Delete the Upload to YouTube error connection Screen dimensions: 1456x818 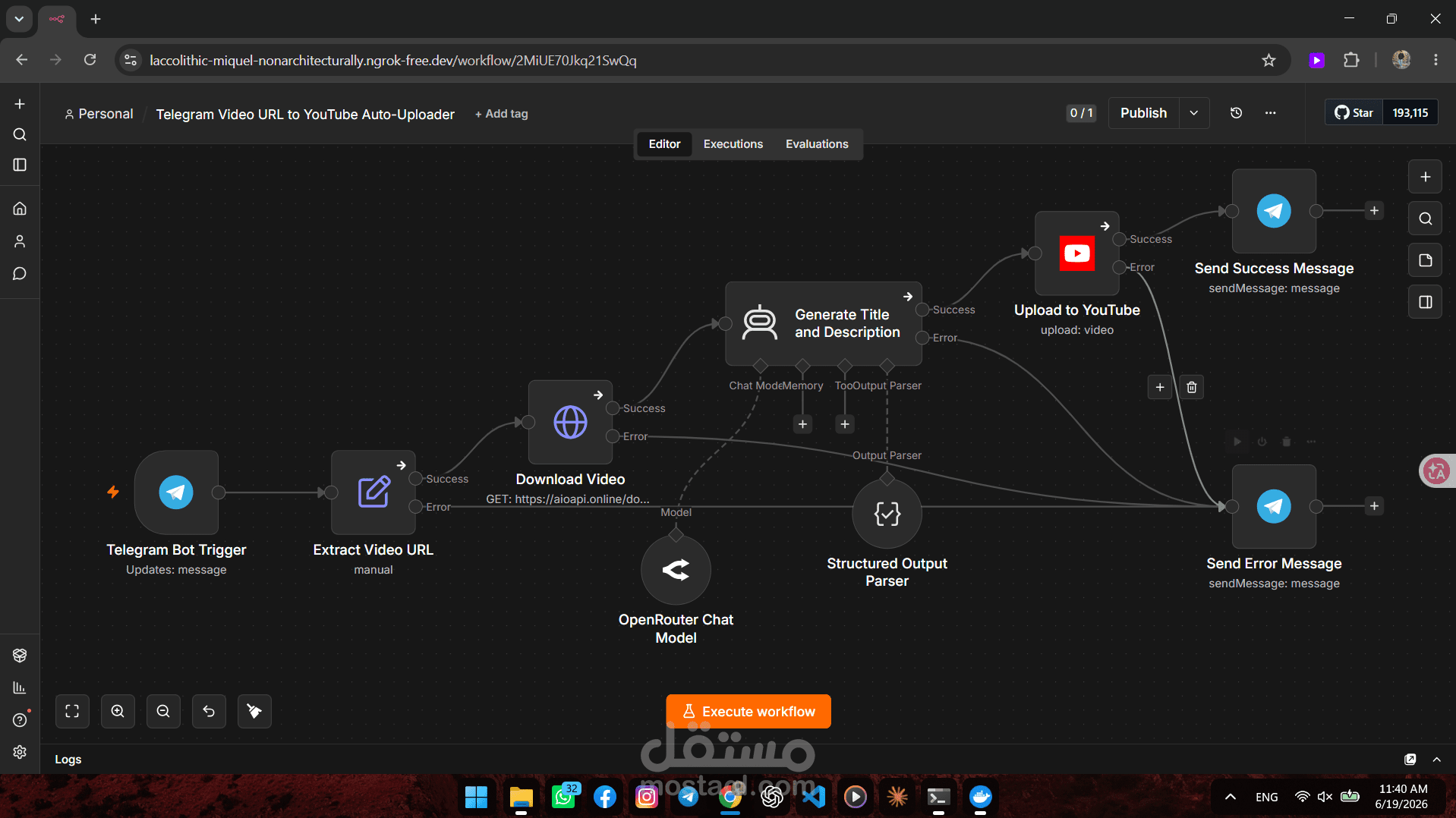(1192, 388)
